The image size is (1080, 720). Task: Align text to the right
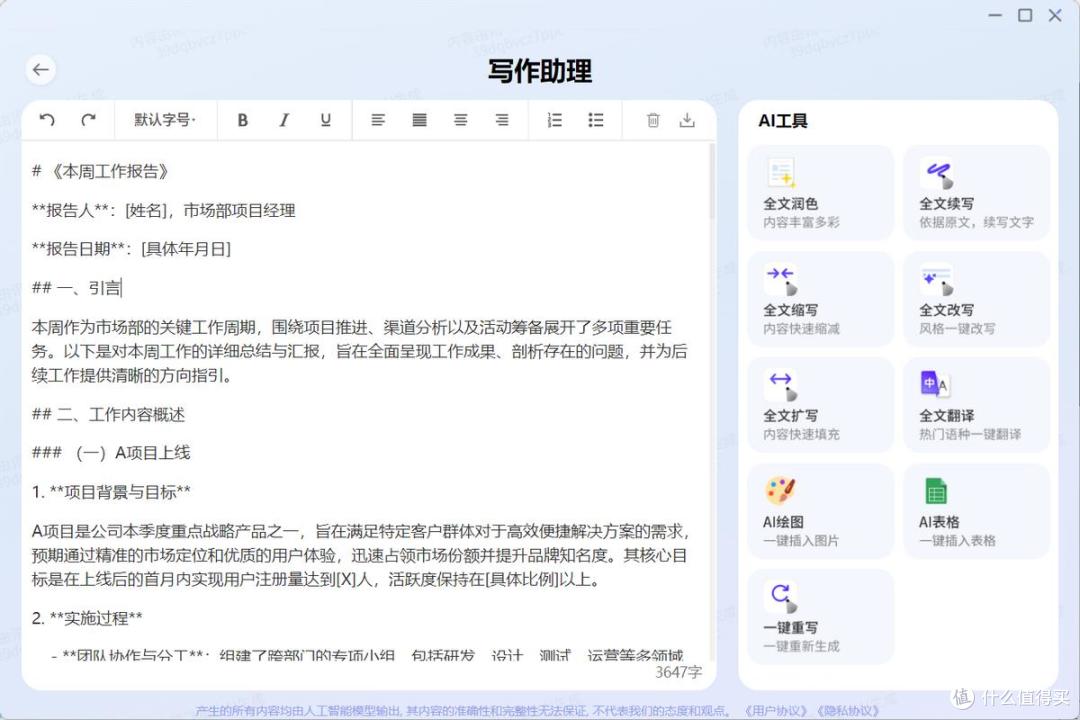point(502,120)
